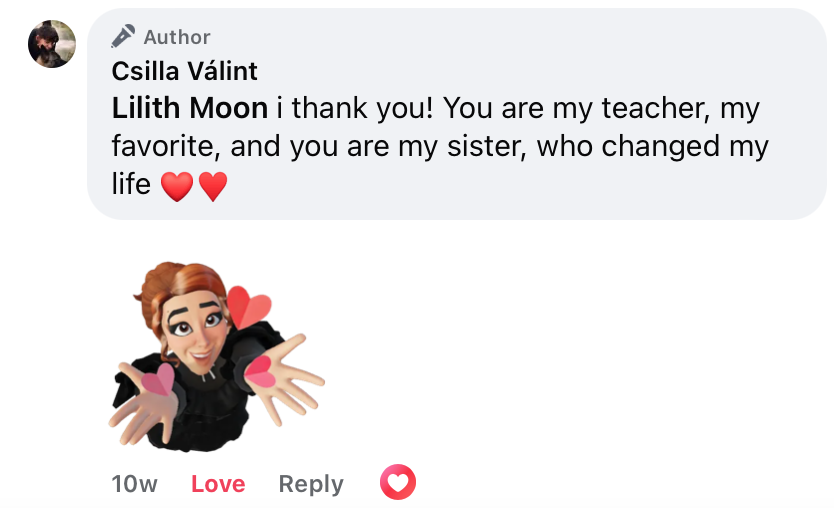Click the sticker's black outfit

click(215, 400)
